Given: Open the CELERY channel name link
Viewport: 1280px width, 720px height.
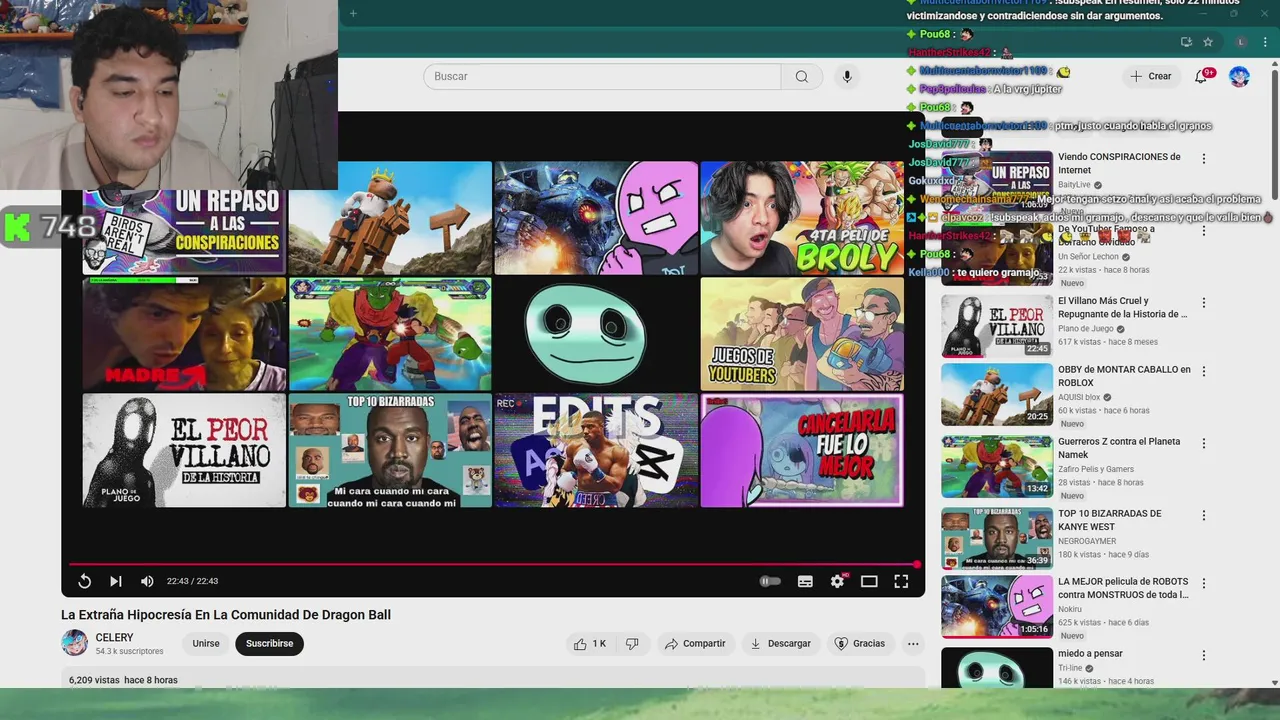Looking at the screenshot, I should click(x=114, y=638).
